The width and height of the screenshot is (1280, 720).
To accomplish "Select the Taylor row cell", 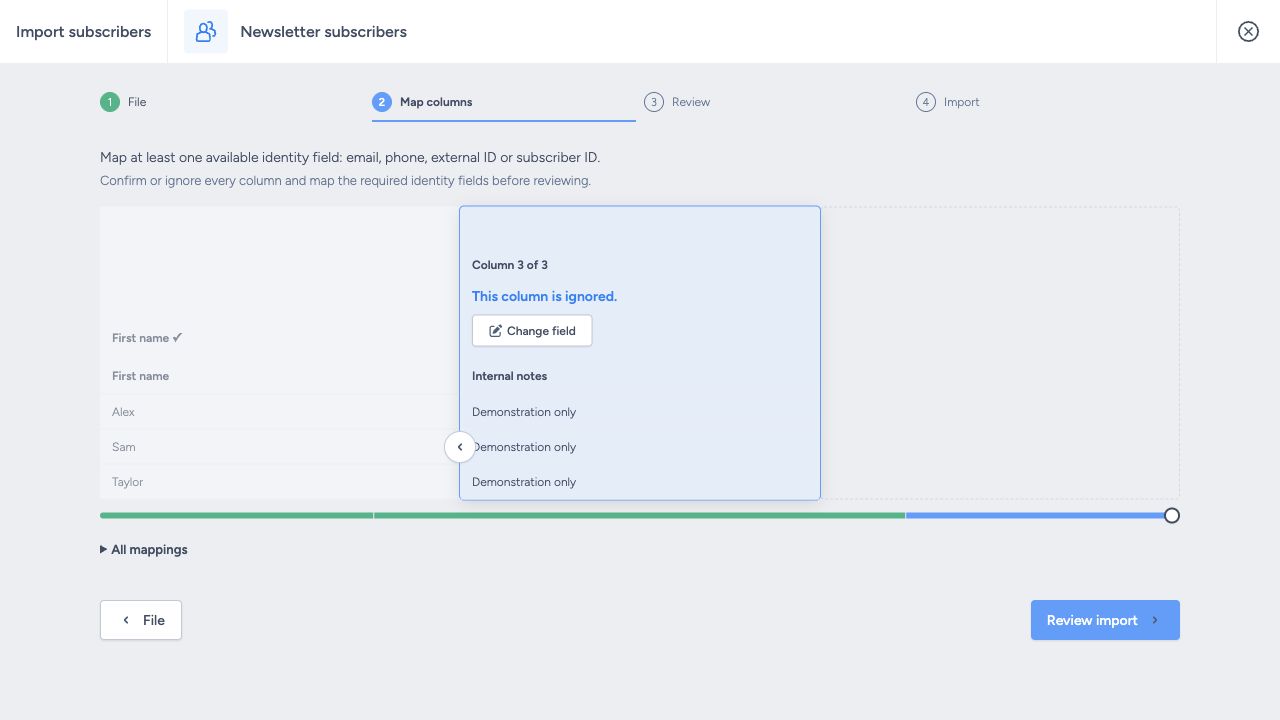I will click(280, 482).
